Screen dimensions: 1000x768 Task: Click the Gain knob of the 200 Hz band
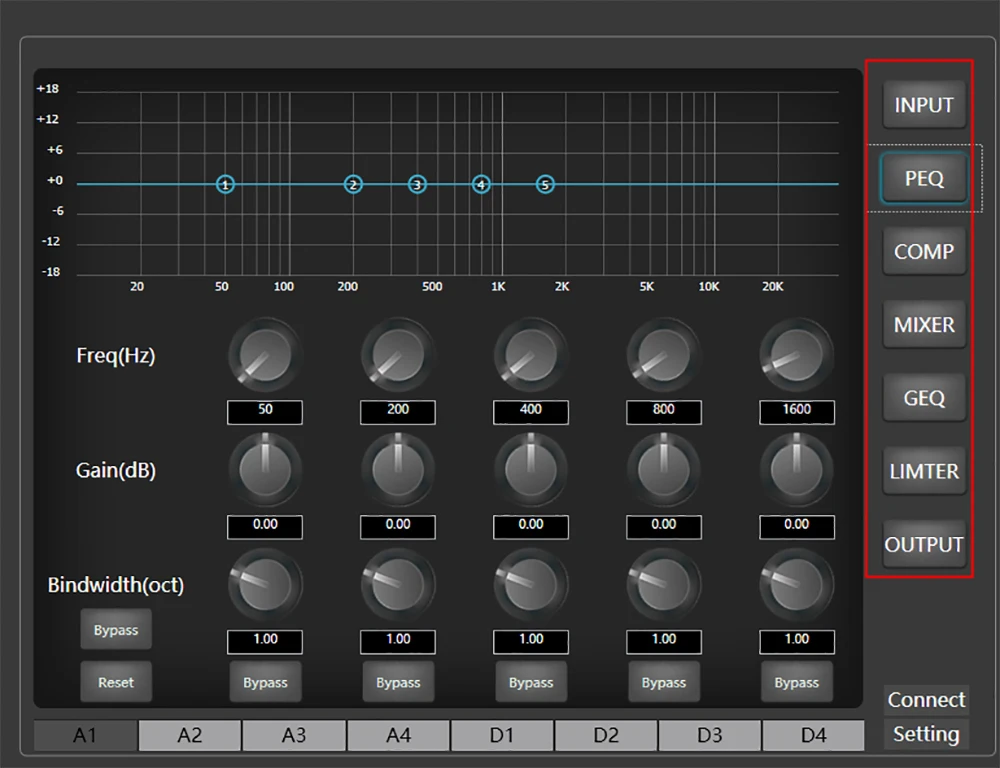click(x=398, y=469)
